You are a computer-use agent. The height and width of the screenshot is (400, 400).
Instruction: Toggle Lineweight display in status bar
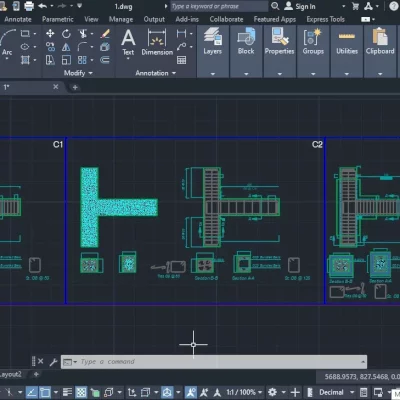(x=67, y=392)
